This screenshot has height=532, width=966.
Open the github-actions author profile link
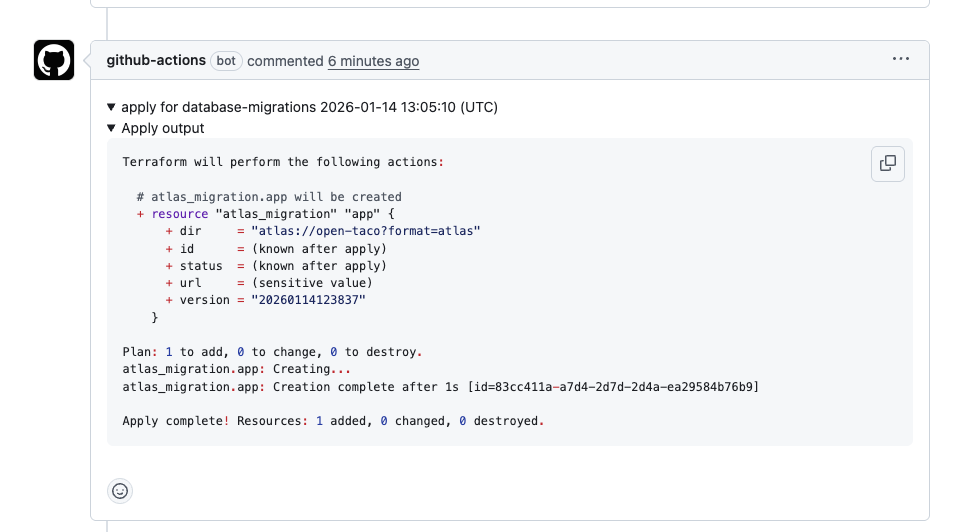(156, 61)
